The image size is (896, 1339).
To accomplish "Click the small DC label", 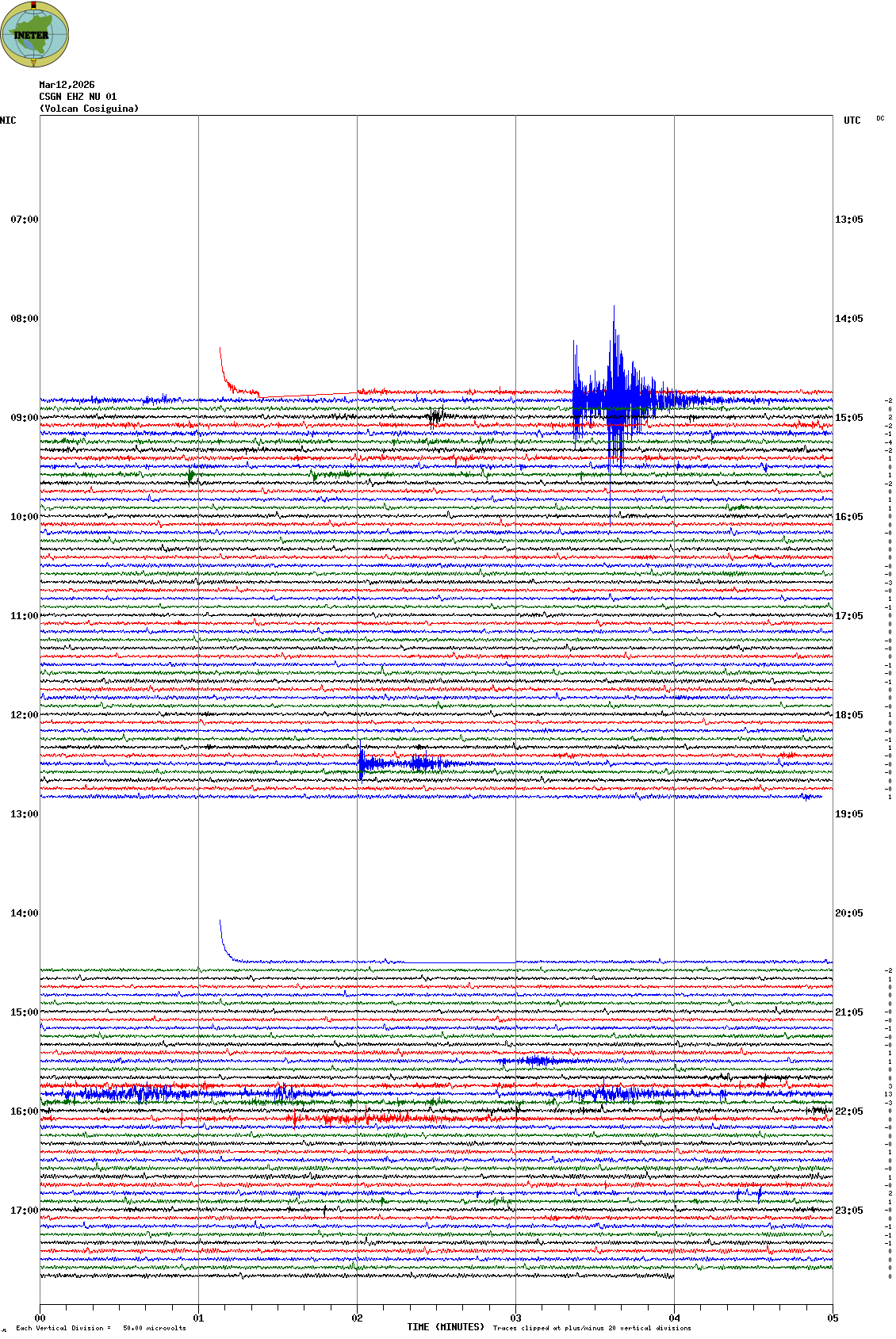I will coord(880,119).
